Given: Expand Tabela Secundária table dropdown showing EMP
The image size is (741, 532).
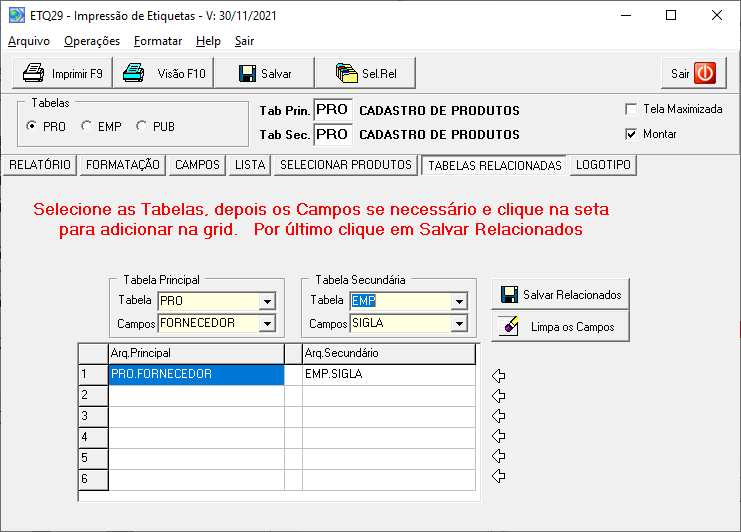Looking at the screenshot, I should tap(459, 301).
